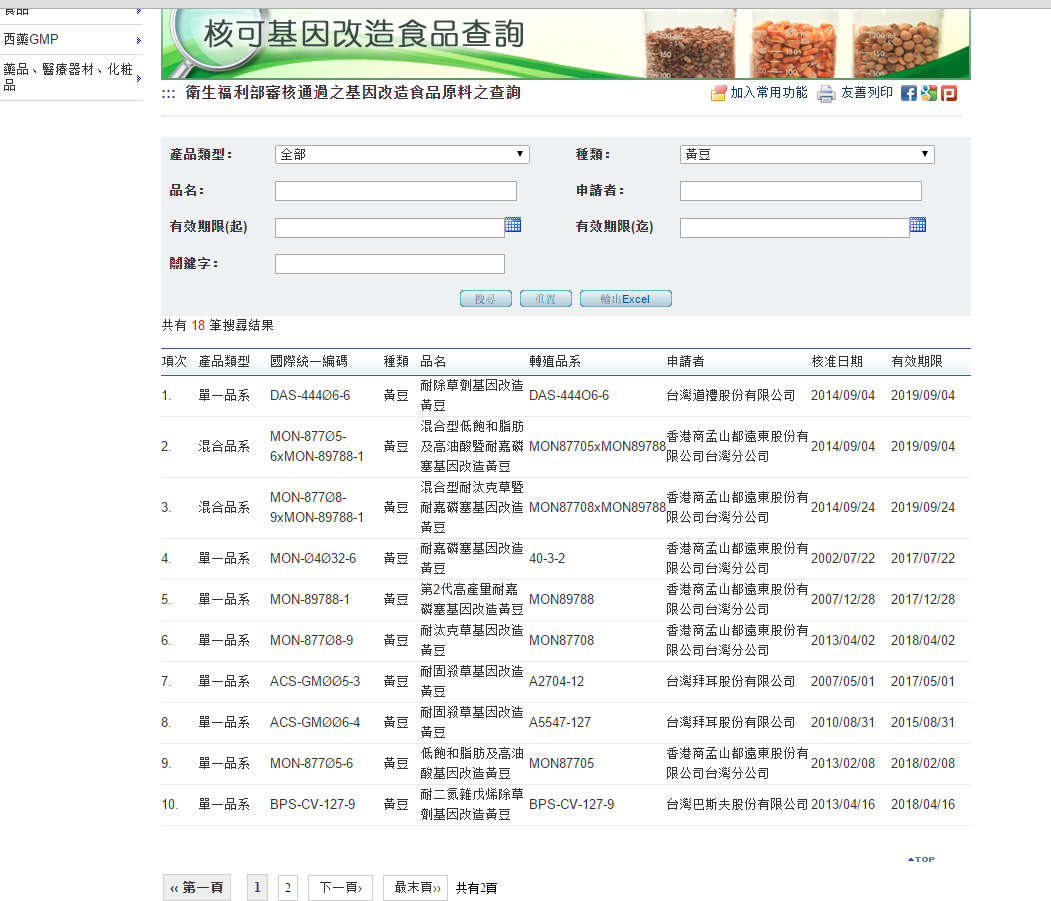
Task: Click the 關鍵字 keyword input field
Action: 389,264
